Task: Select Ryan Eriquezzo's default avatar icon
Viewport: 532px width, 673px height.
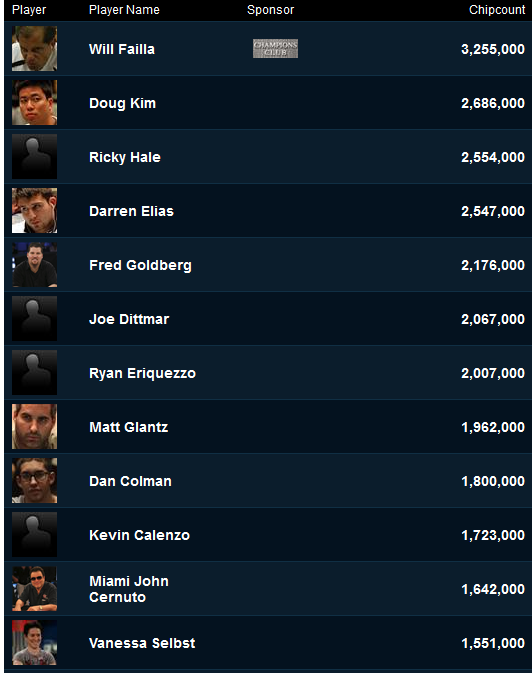Action: click(x=34, y=373)
